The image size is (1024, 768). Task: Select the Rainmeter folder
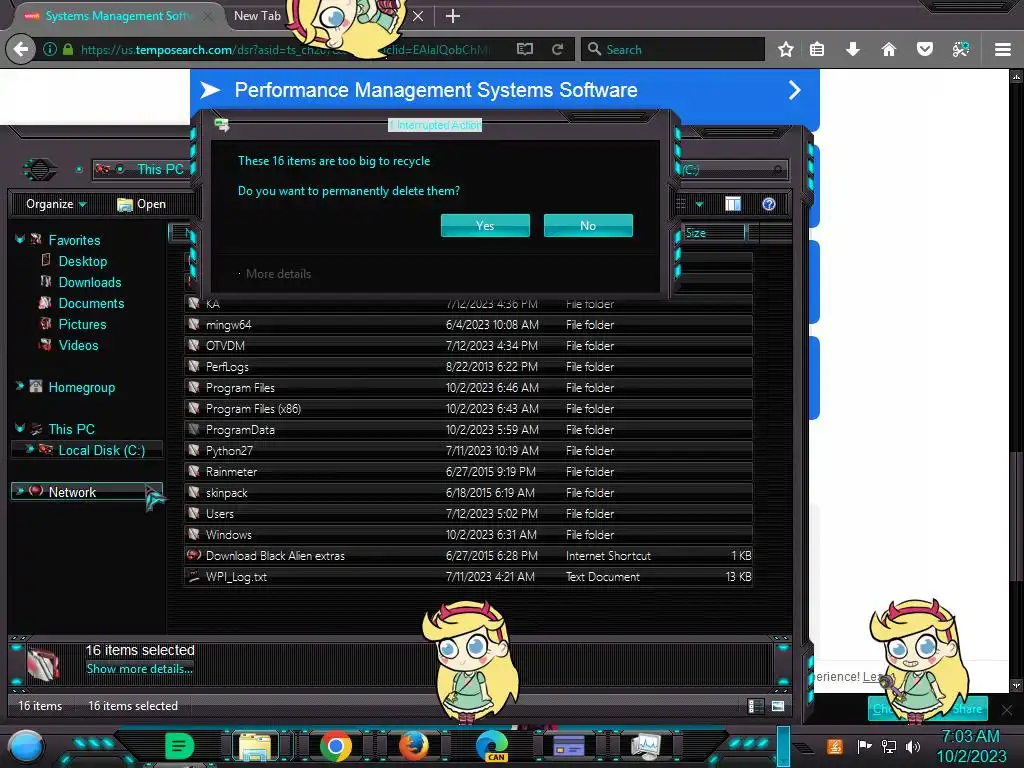pos(468,472)
